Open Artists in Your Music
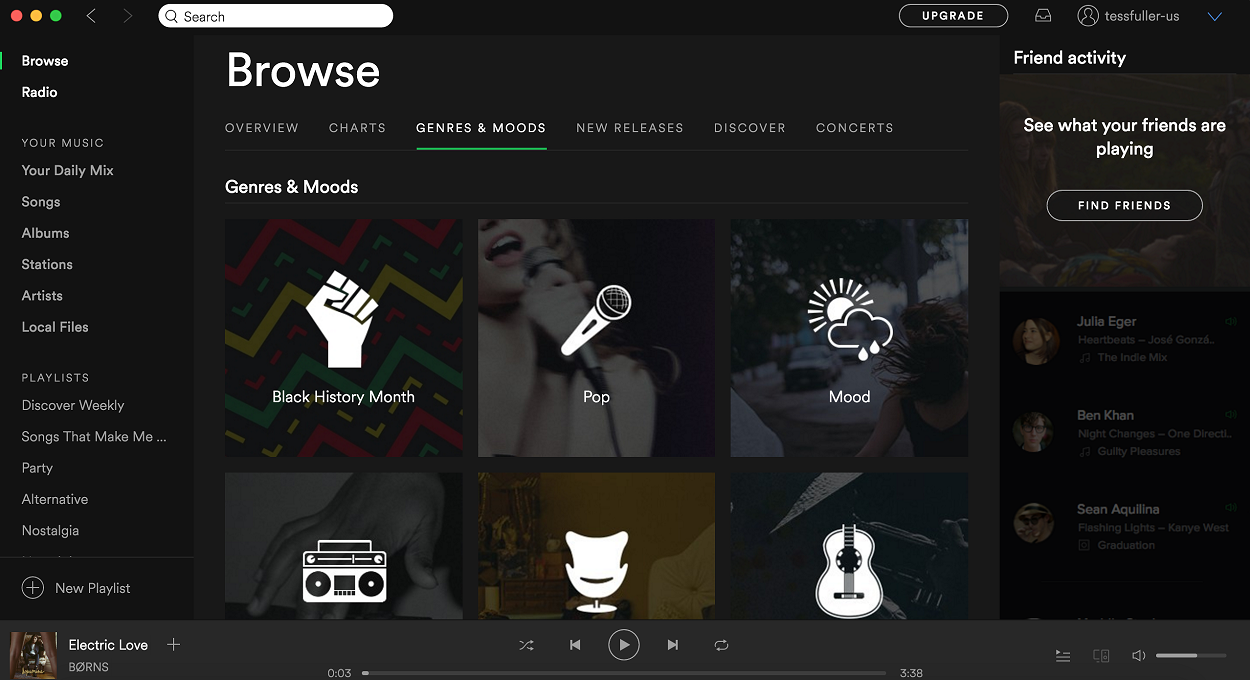The width and height of the screenshot is (1250, 680). pyautogui.click(x=42, y=296)
